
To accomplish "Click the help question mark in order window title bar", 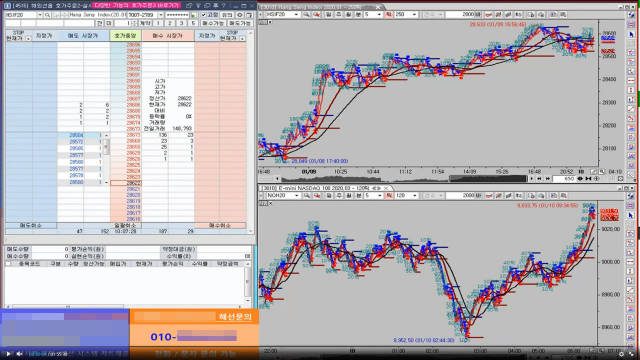I will [x=224, y=6].
